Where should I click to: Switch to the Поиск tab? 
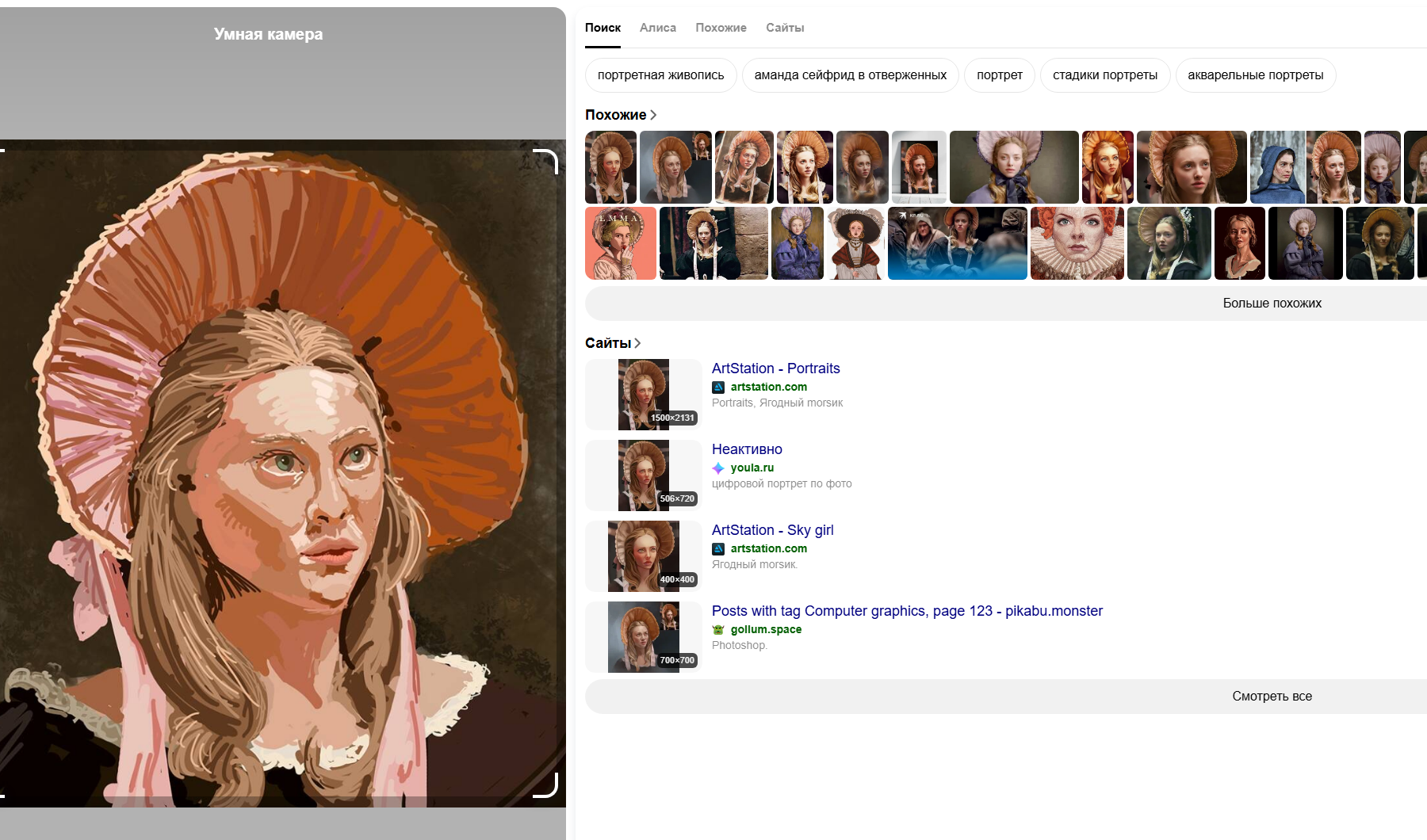[x=603, y=28]
